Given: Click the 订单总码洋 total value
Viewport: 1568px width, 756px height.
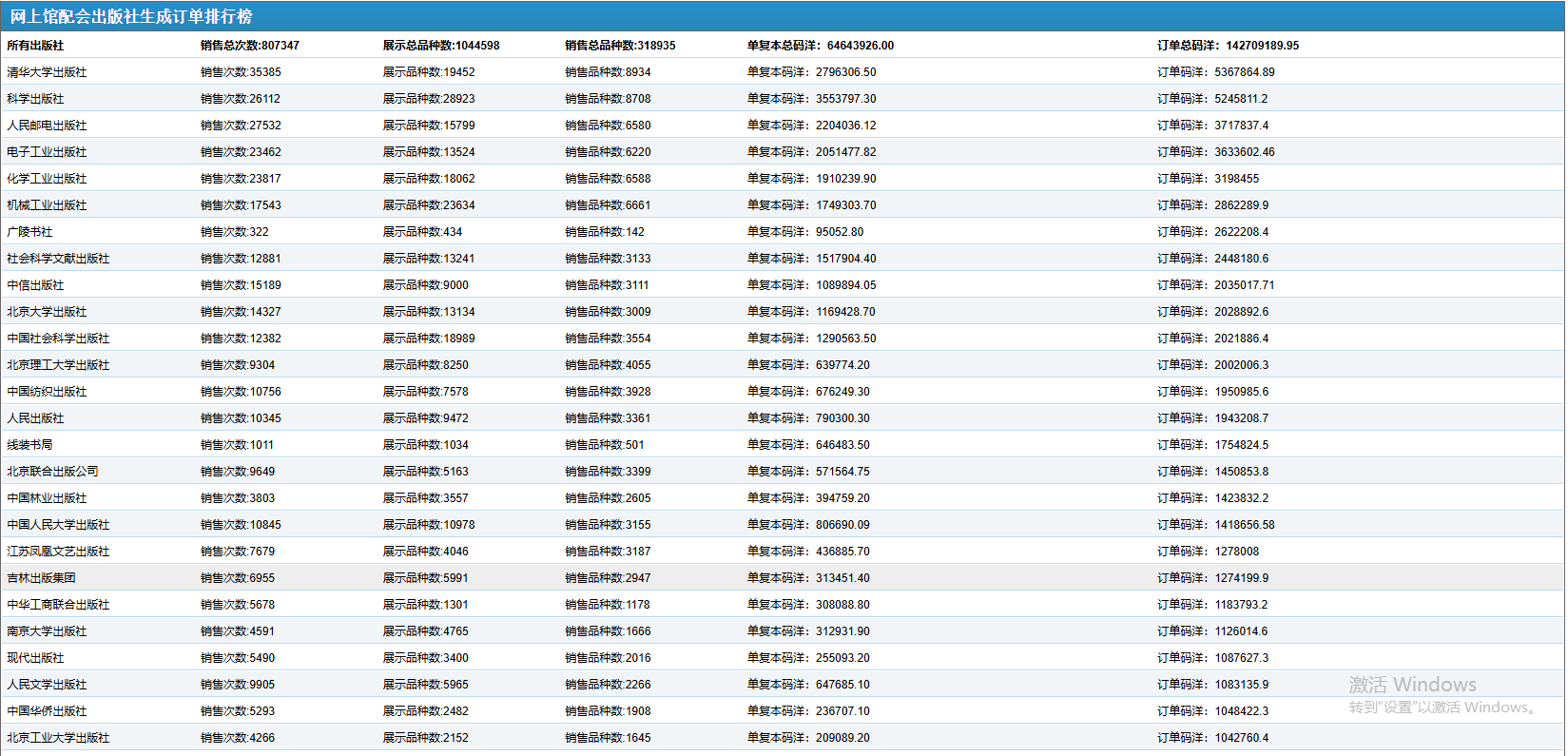Looking at the screenshot, I should [x=1228, y=46].
